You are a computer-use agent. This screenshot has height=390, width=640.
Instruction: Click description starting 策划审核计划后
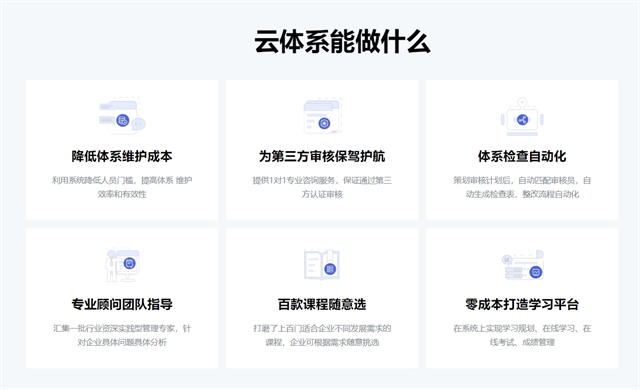(x=522, y=187)
